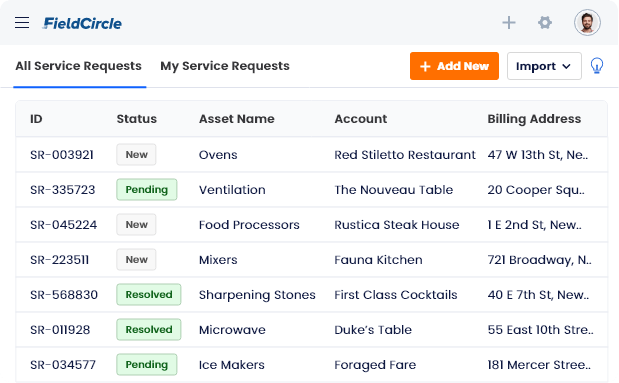Click Rustica Steak House account

(397, 225)
